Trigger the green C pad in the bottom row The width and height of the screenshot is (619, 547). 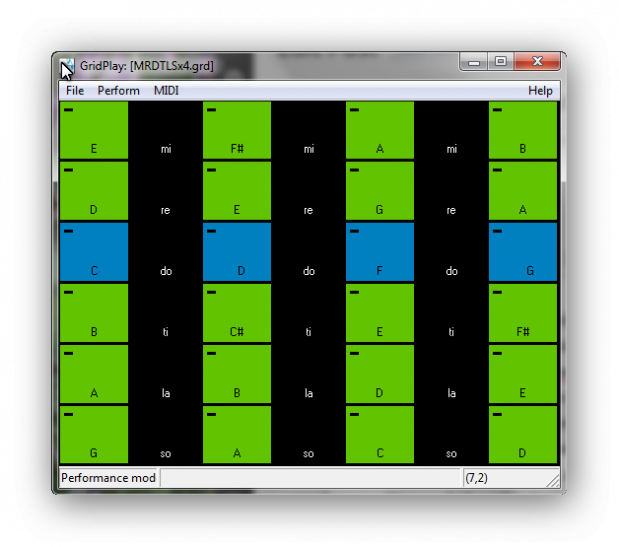point(380,435)
